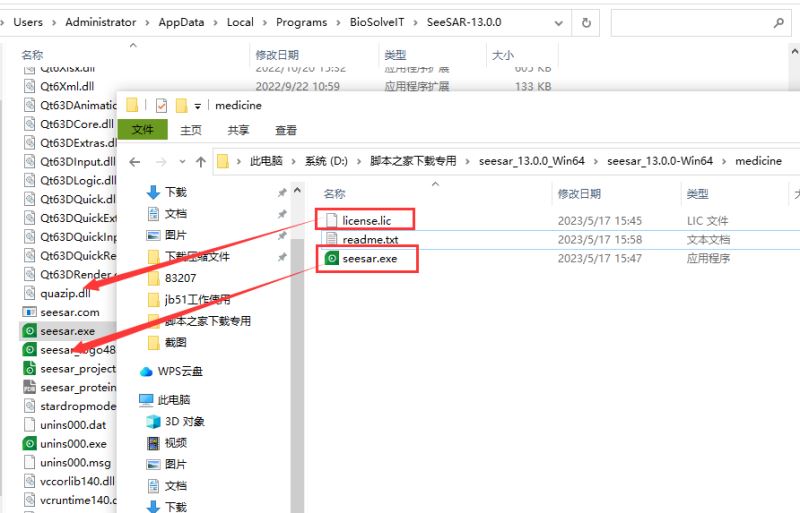Go up one folder level
Viewport: 800px width, 513px height.
pyautogui.click(x=201, y=162)
